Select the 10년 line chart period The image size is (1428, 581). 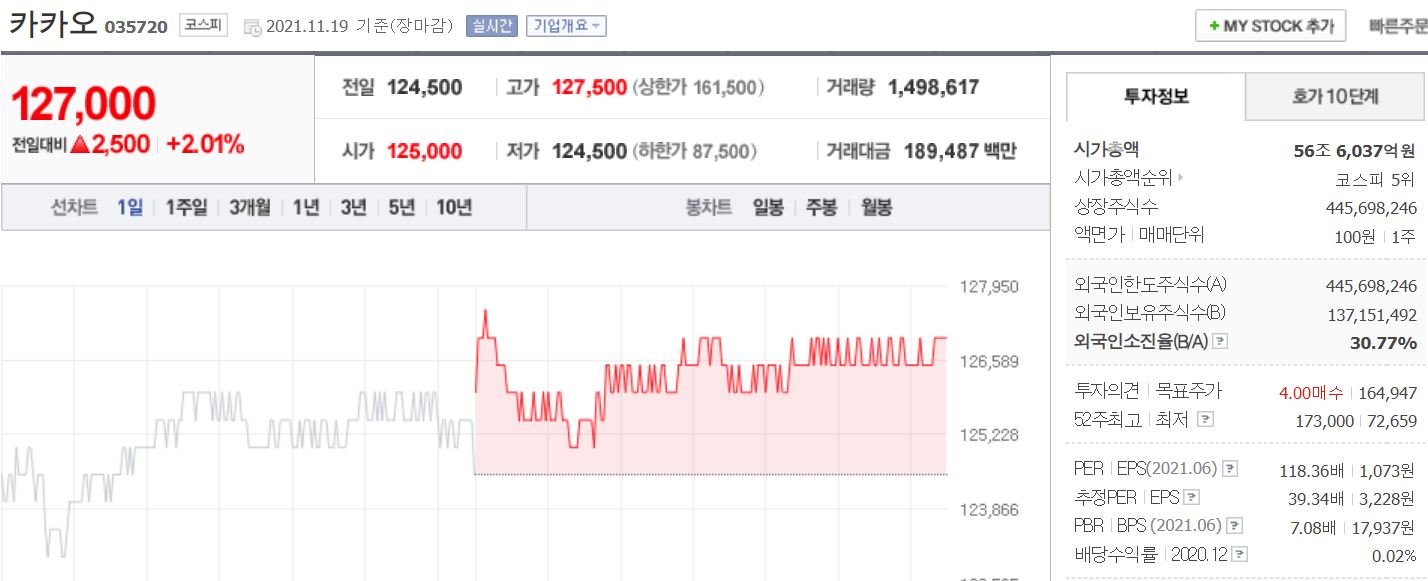(x=454, y=208)
